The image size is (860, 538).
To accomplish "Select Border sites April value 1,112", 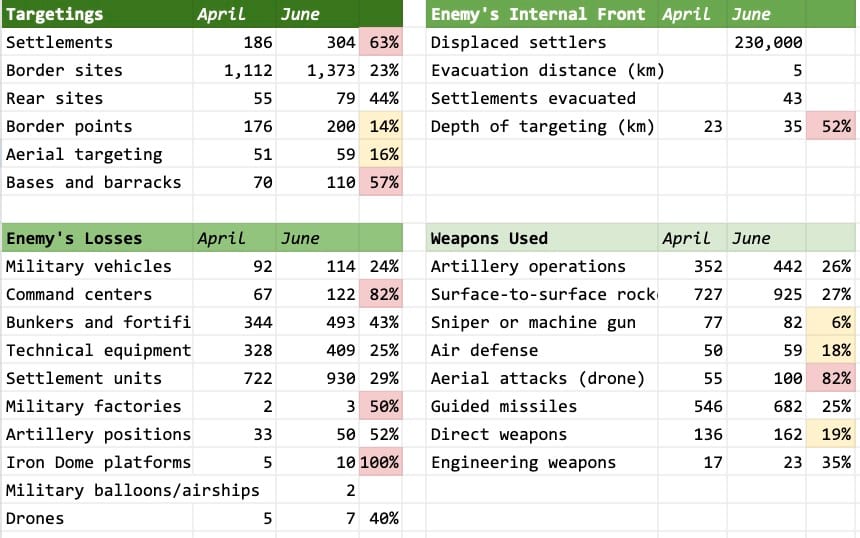I will click(x=234, y=70).
